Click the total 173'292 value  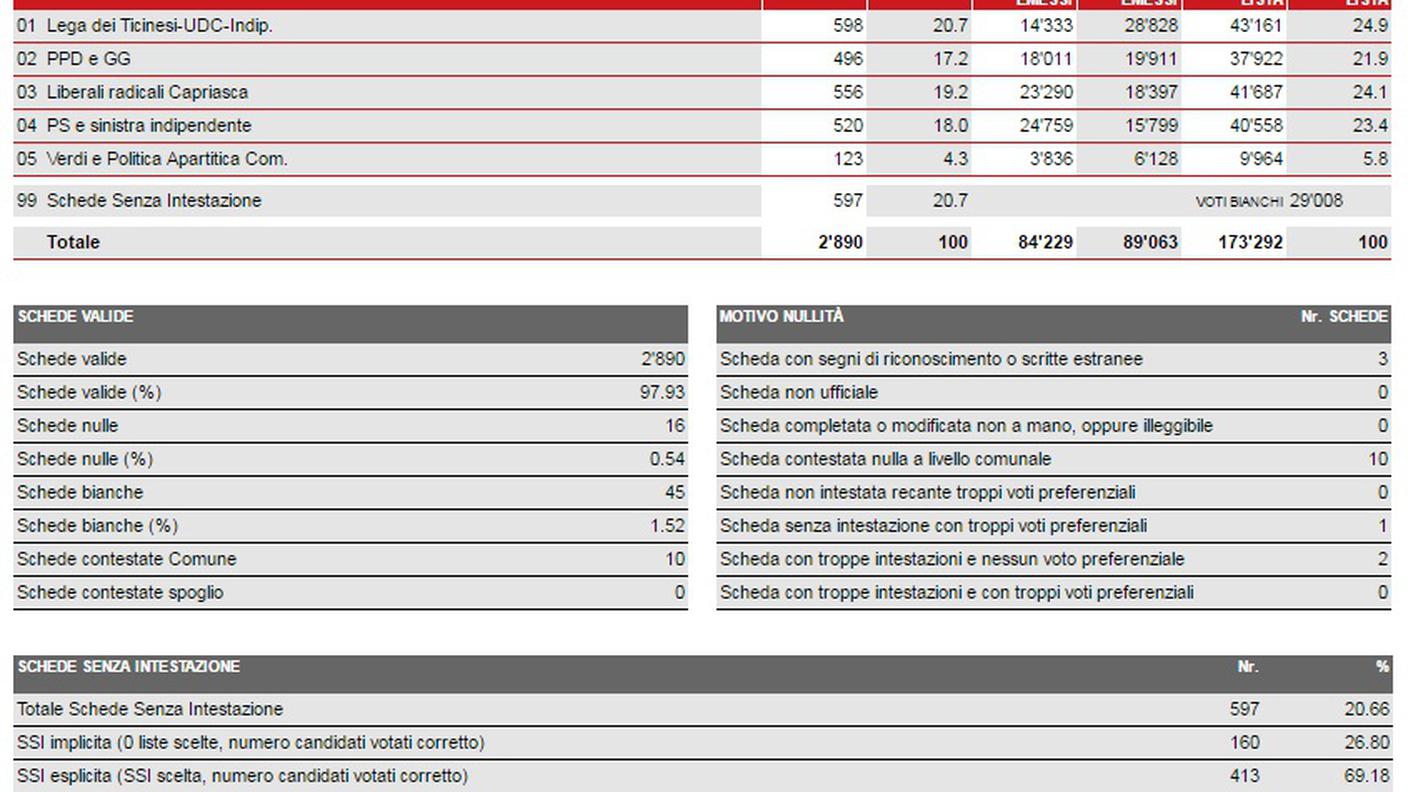[1250, 242]
